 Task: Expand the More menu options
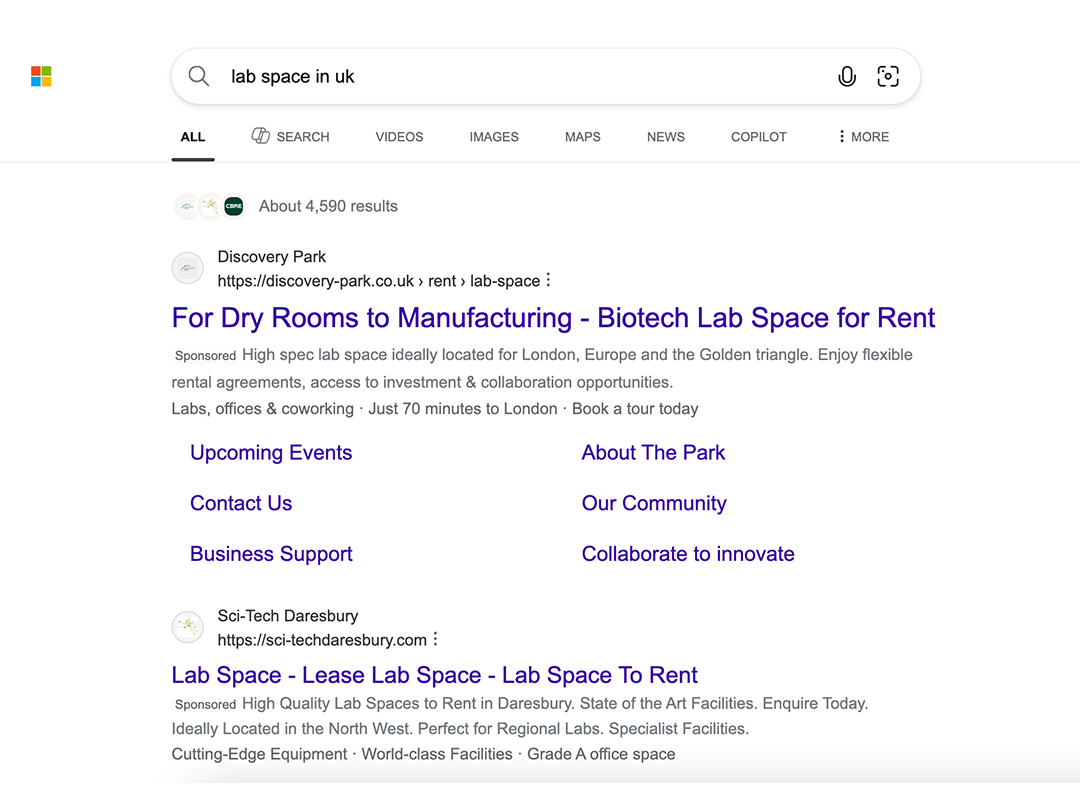pyautogui.click(x=863, y=137)
